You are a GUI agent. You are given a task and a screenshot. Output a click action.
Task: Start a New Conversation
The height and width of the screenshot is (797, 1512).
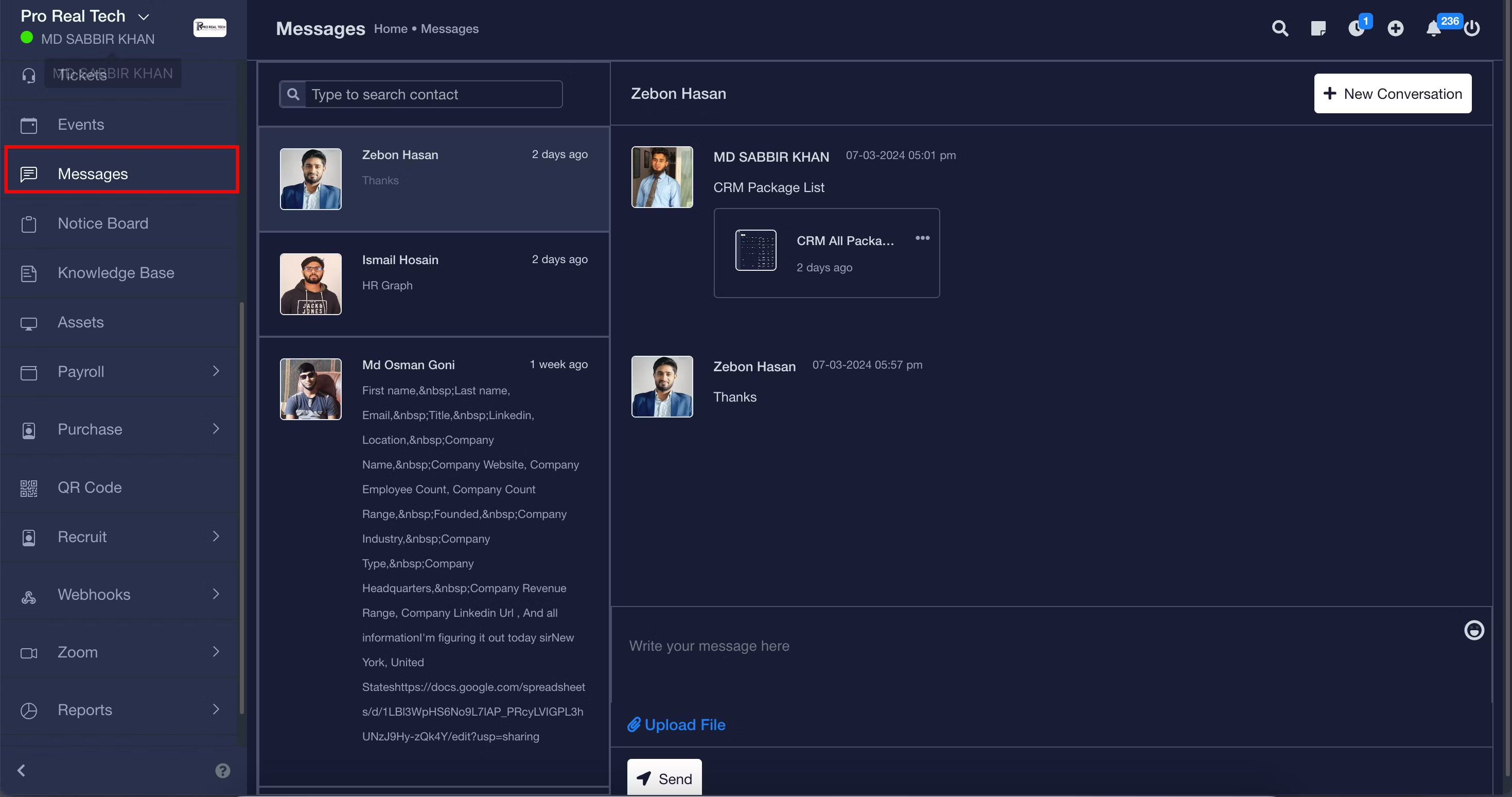1392,93
